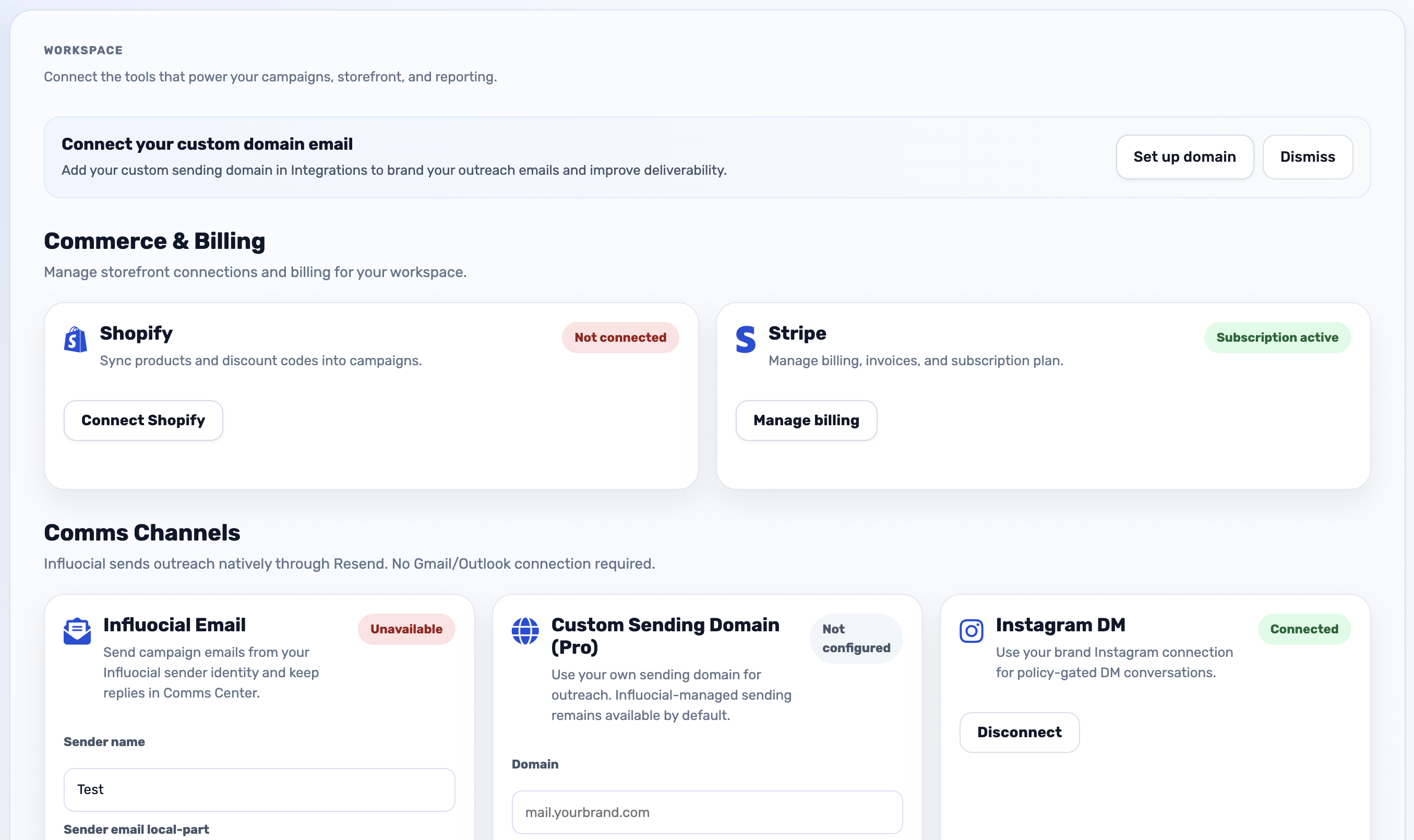Click the Connected badge on Instagram DM

pos(1303,629)
